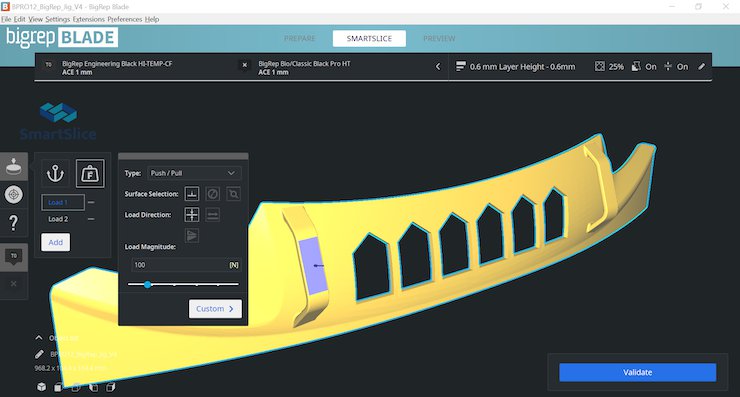Screen dimensions: 740x397
Task: Toggle support setting showing On
Action: tap(644, 67)
